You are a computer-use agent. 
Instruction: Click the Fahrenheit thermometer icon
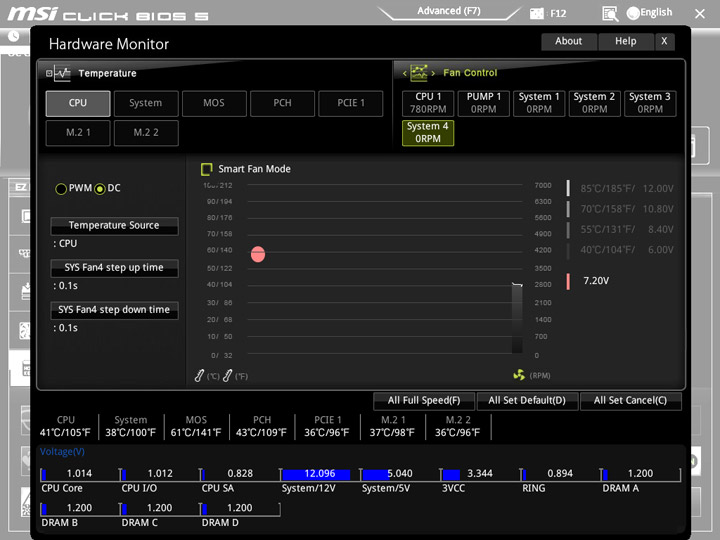pos(227,376)
